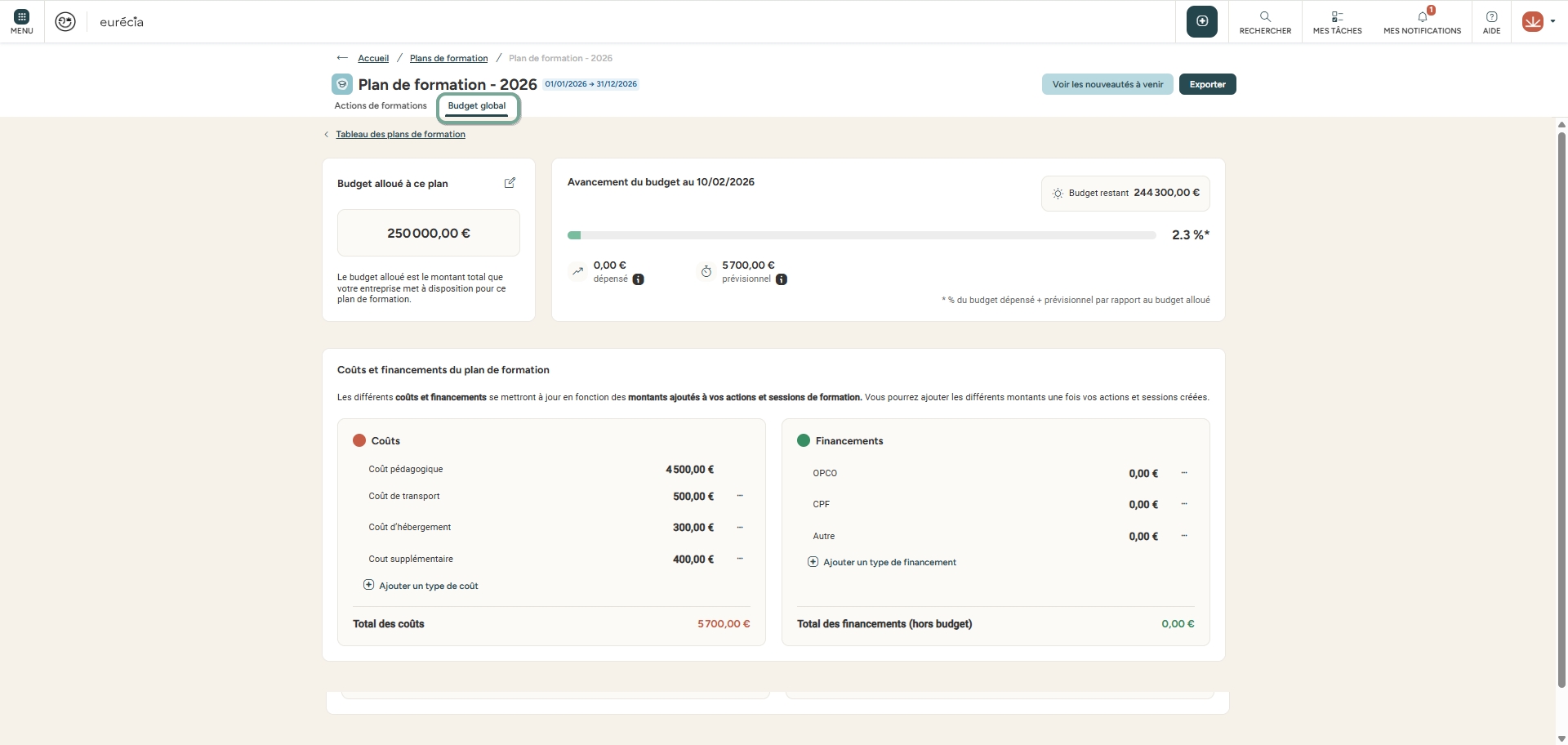
Task: Open user profile avatar dropdown
Action: tap(1537, 22)
